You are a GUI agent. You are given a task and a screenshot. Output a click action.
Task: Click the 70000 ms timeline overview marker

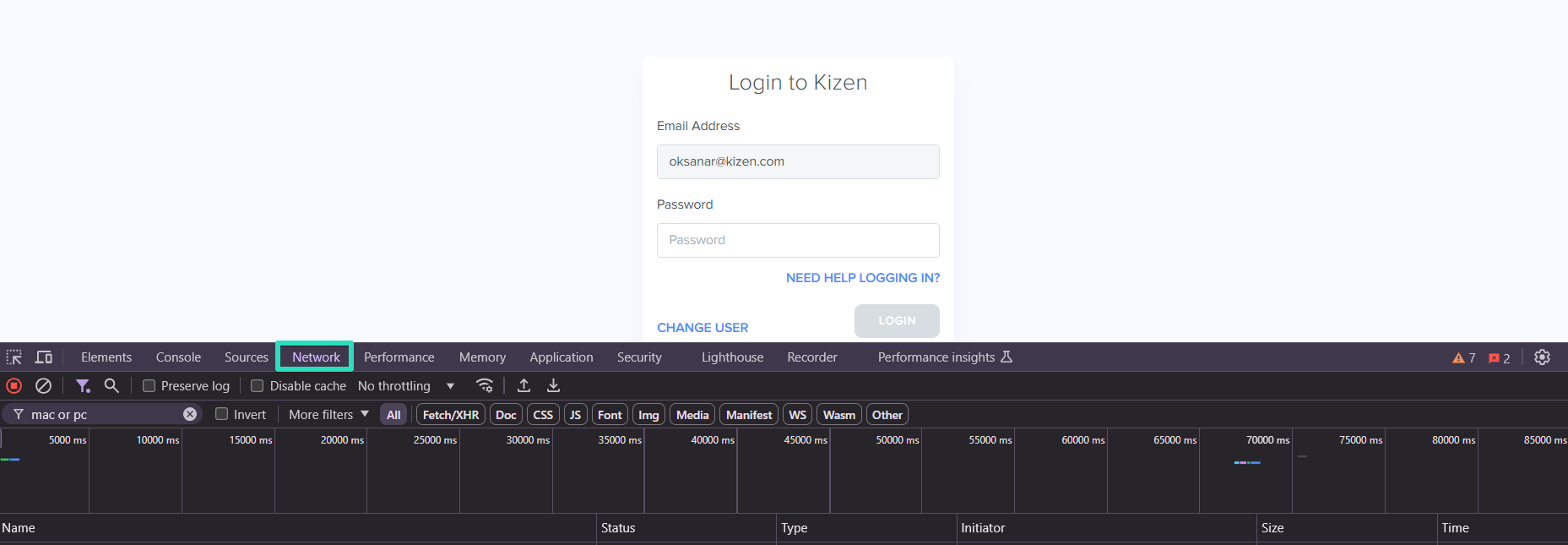[x=1267, y=440]
